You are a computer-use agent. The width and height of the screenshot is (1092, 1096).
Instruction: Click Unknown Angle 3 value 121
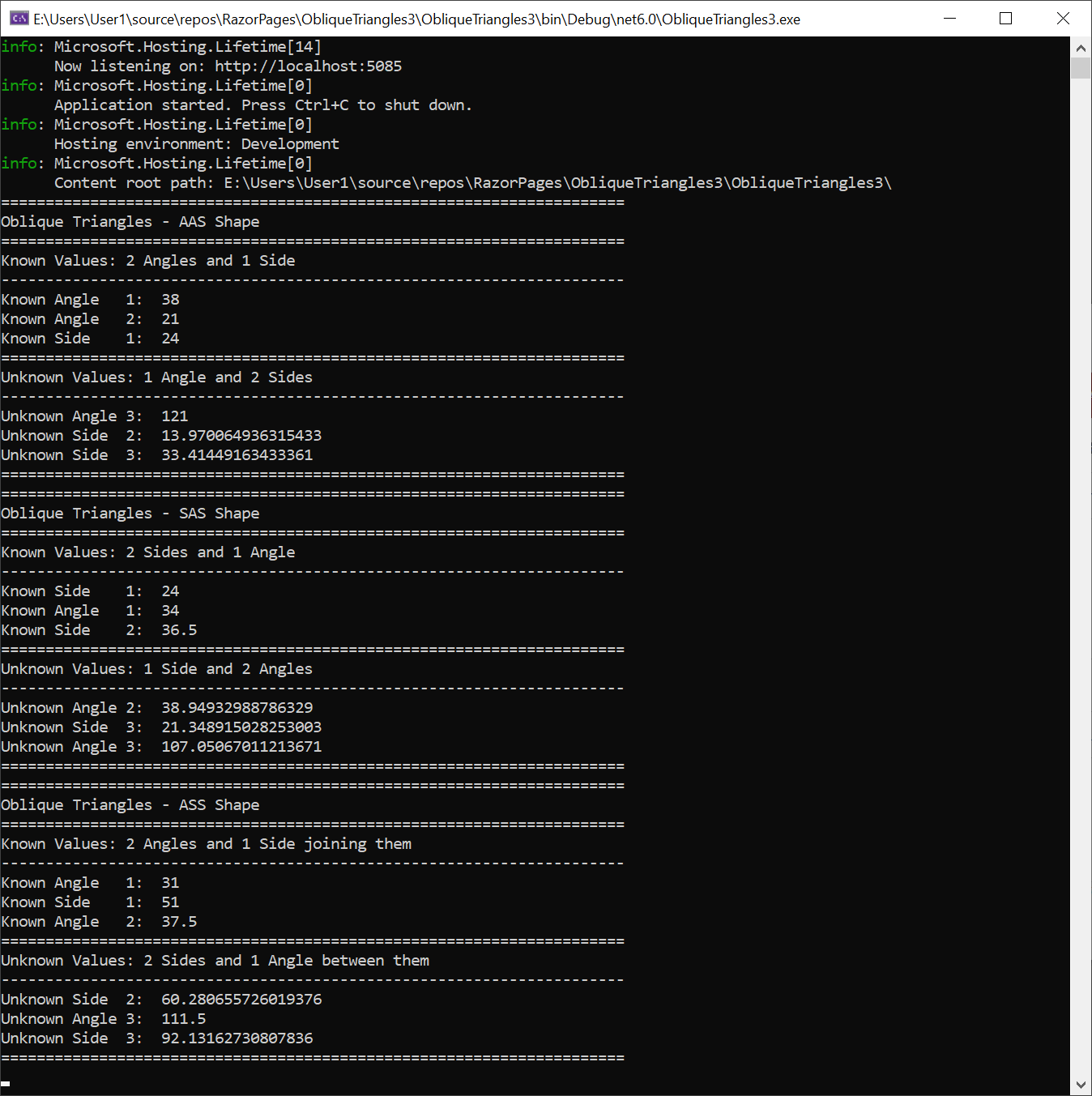tap(175, 416)
